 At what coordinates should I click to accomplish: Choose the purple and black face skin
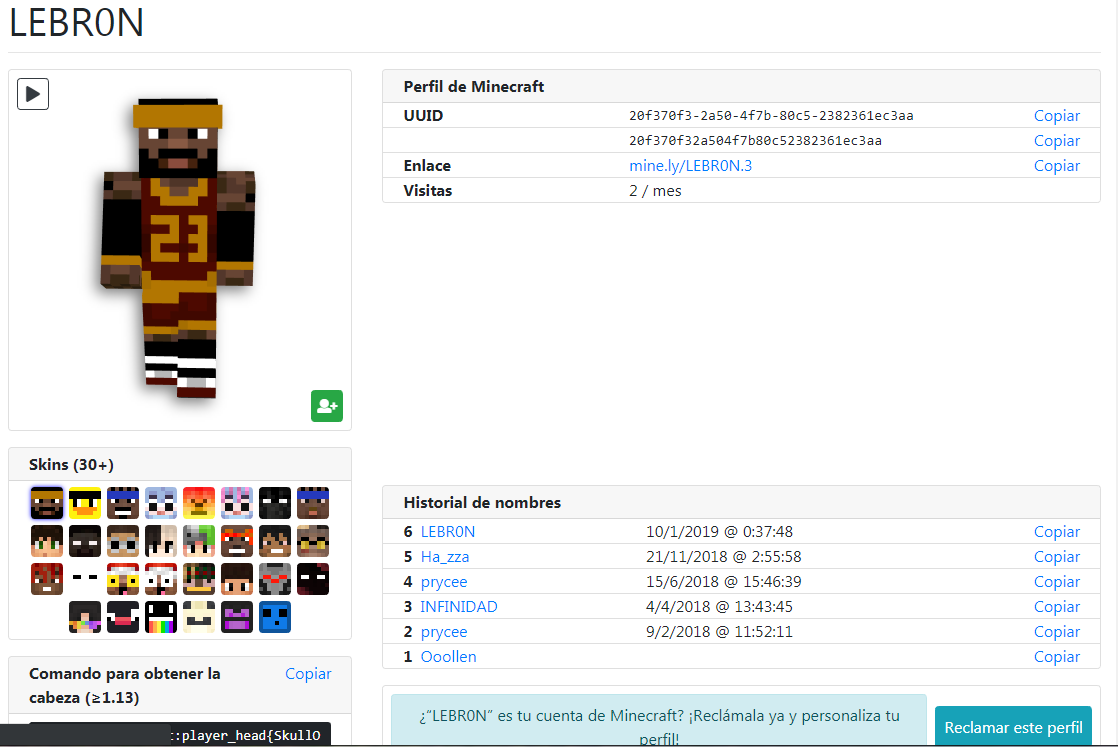237,617
